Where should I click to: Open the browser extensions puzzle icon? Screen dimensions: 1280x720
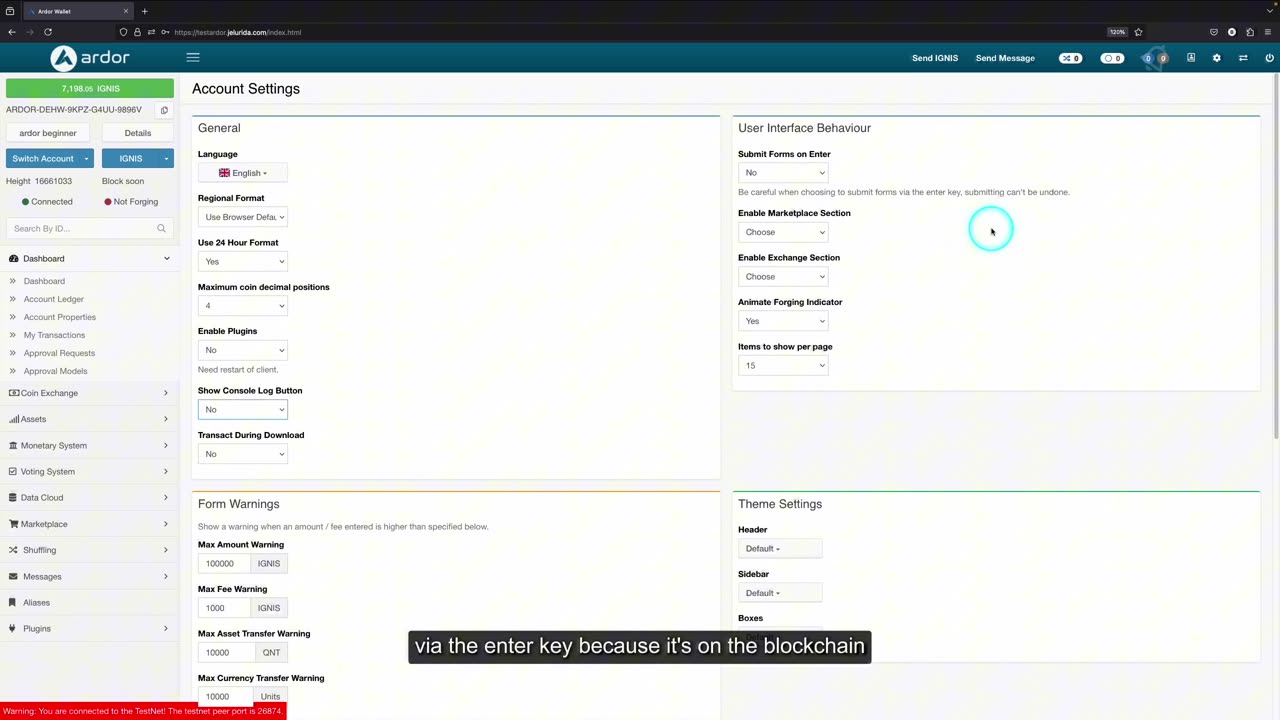pyautogui.click(x=1250, y=32)
